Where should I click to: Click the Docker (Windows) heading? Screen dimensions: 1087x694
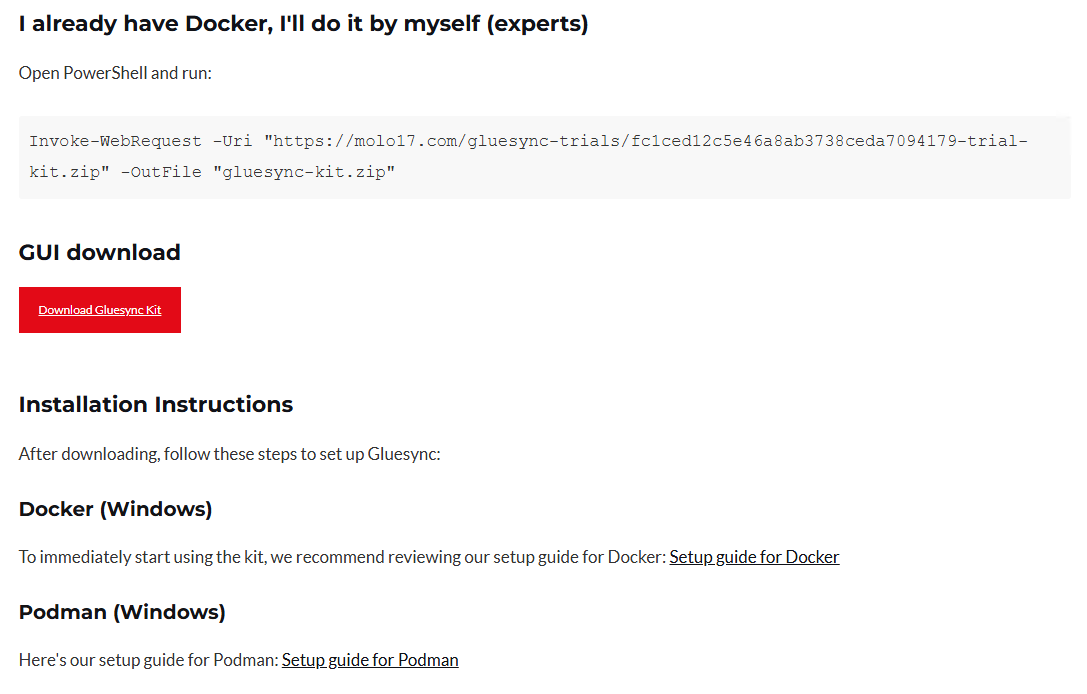(x=115, y=509)
